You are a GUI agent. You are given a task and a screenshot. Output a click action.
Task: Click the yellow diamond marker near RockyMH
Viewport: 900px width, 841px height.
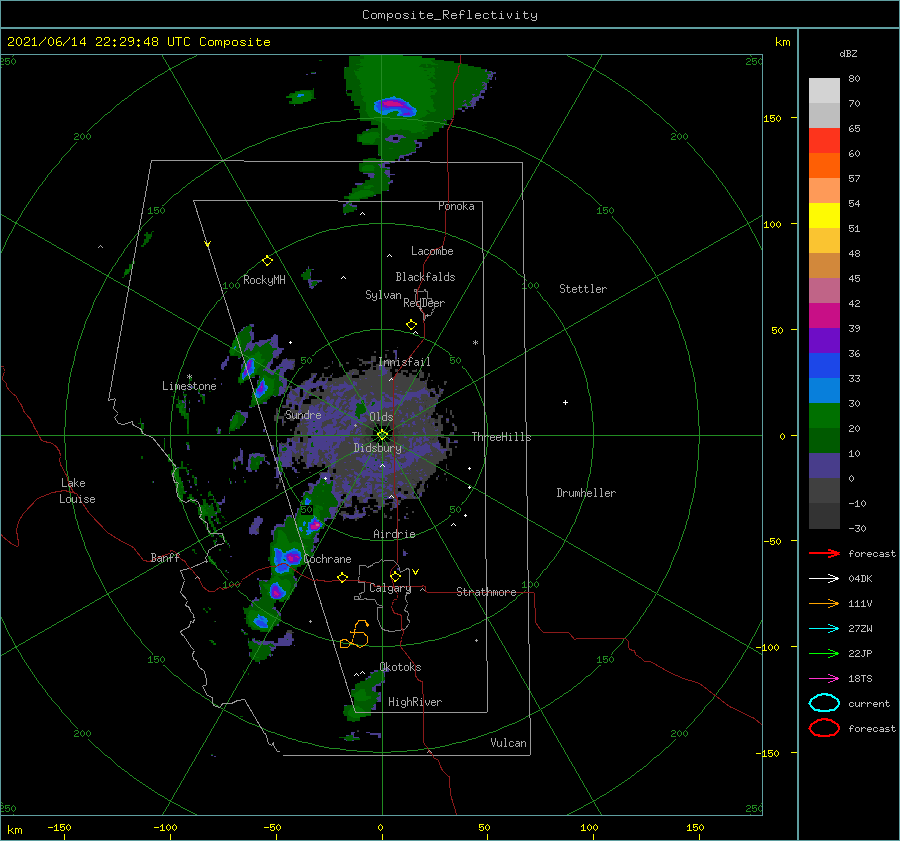point(267,261)
